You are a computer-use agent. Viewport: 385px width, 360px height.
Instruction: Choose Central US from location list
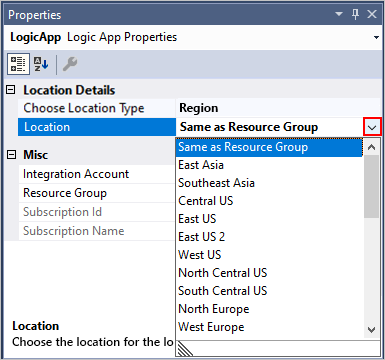click(269, 201)
